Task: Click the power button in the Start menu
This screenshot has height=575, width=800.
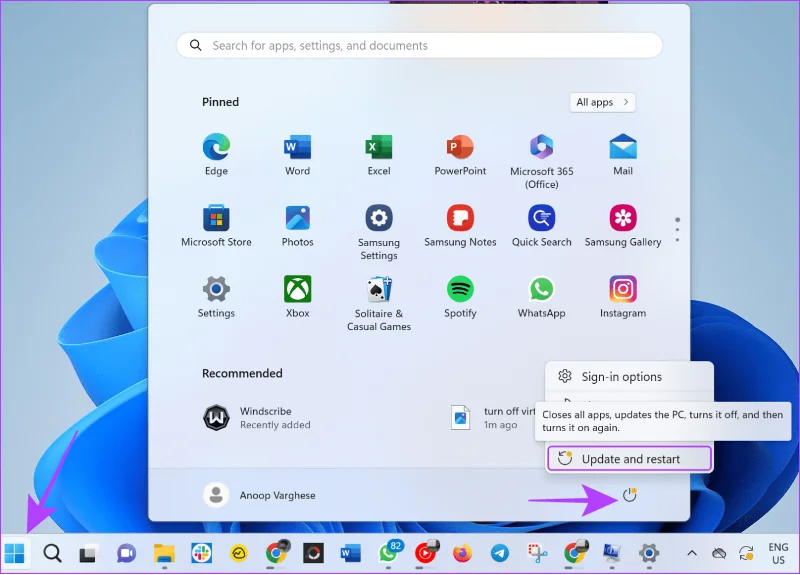Action: click(630, 494)
